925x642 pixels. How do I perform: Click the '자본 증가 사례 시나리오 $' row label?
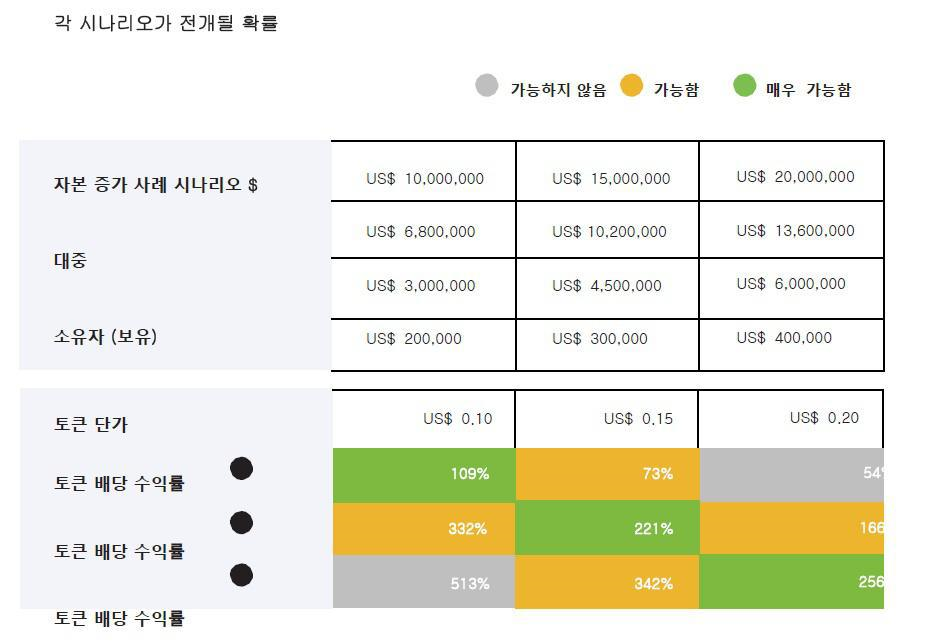(x=156, y=185)
